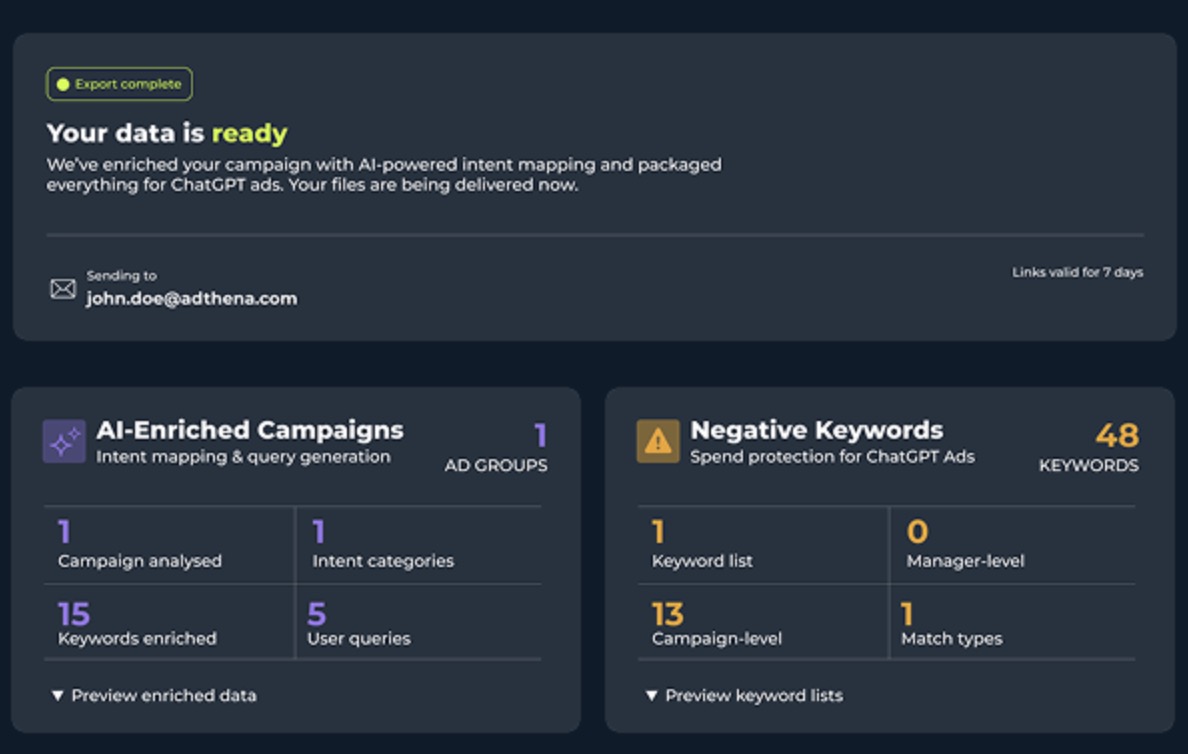Click the Links valid for 7 days text
The height and width of the screenshot is (754, 1188).
point(1077,272)
